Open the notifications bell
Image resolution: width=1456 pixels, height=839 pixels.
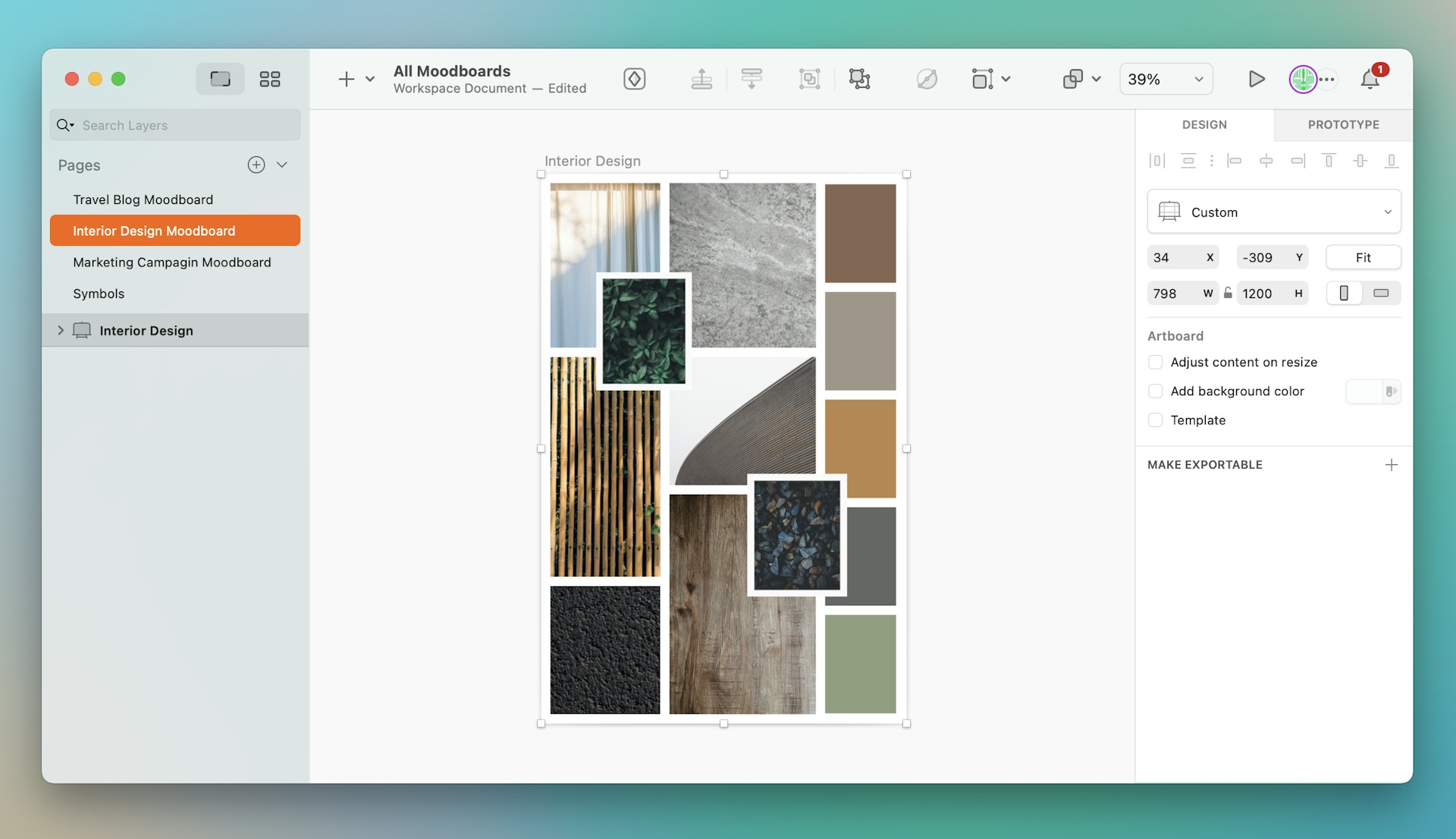tap(1370, 79)
